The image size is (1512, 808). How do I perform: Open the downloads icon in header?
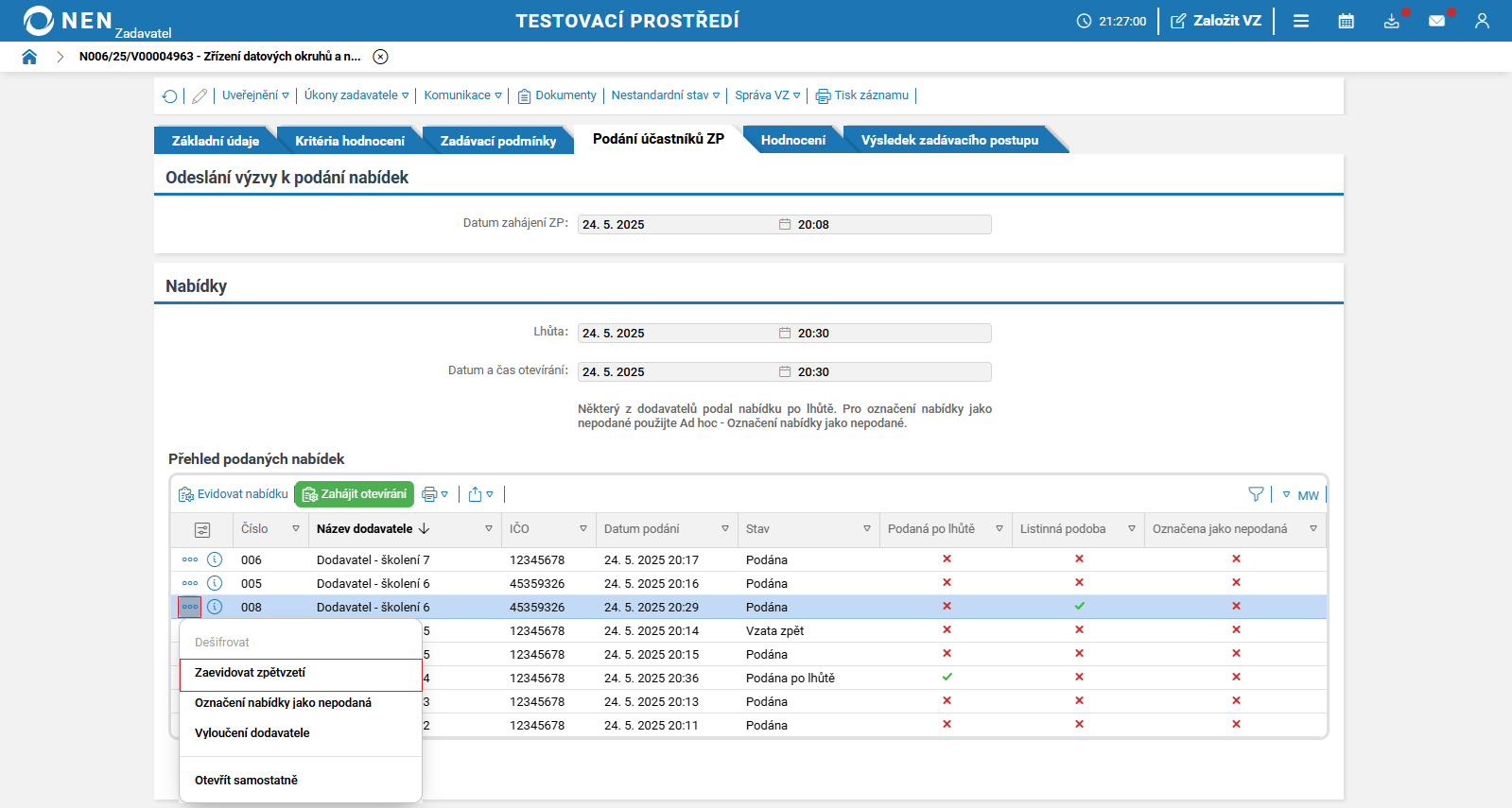pyautogui.click(x=1391, y=21)
